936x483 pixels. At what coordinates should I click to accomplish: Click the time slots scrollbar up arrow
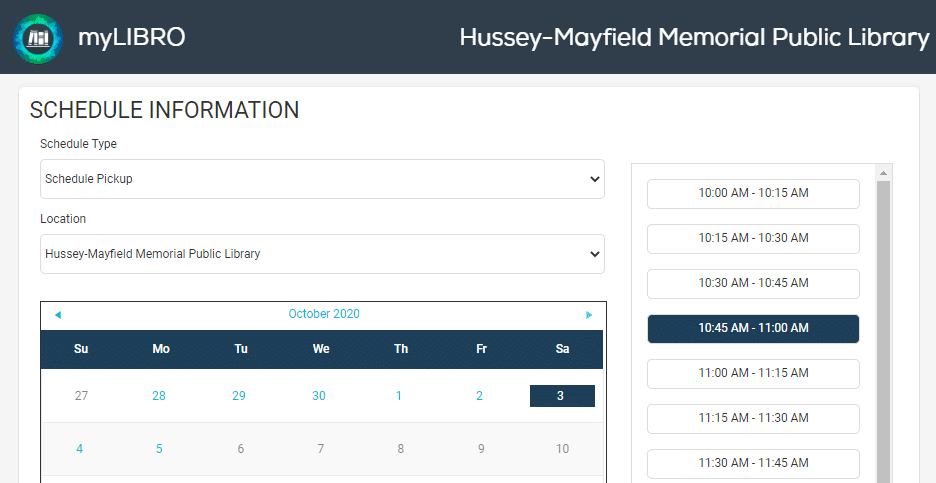click(x=883, y=173)
